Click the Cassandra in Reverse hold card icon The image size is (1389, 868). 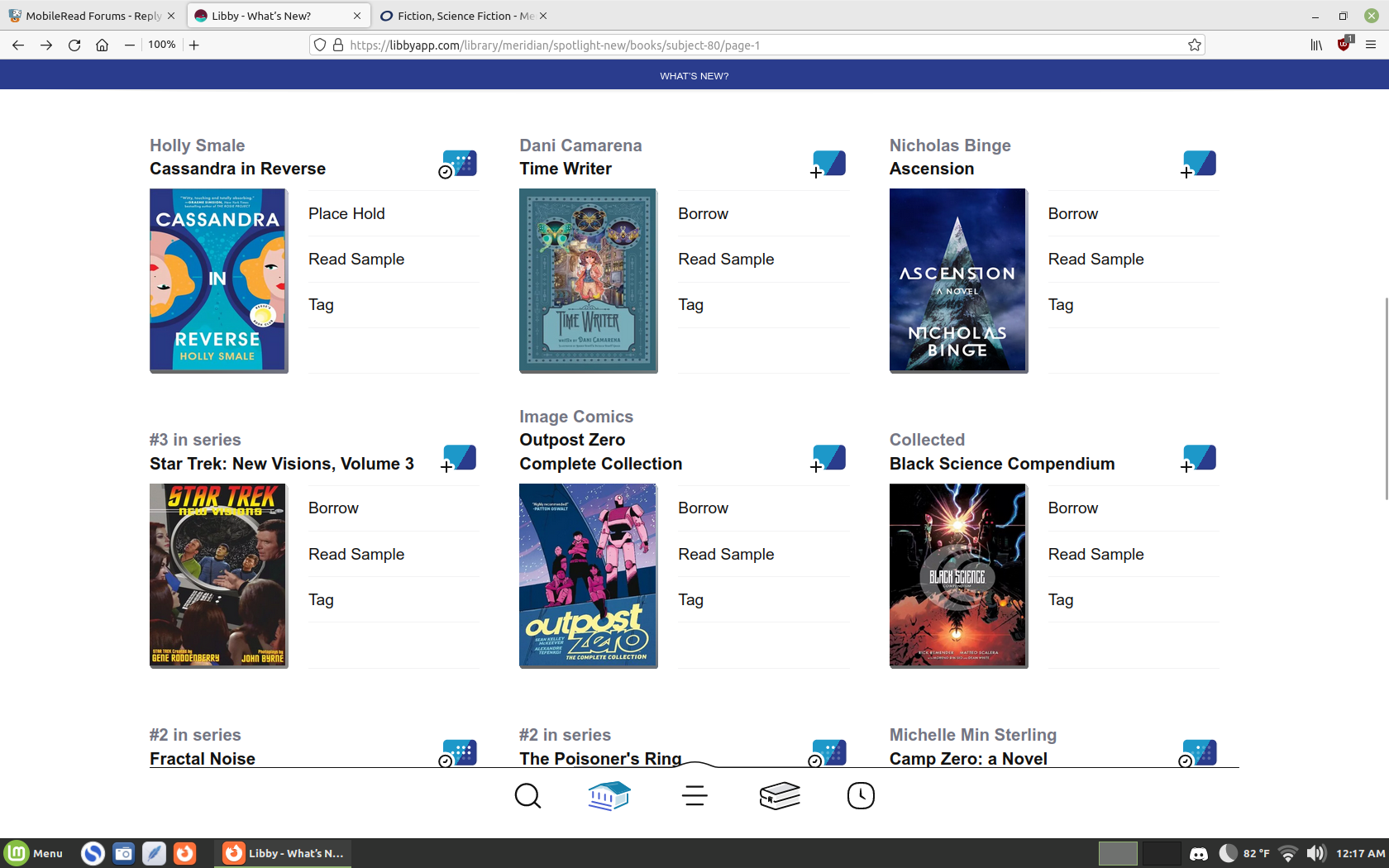point(458,164)
